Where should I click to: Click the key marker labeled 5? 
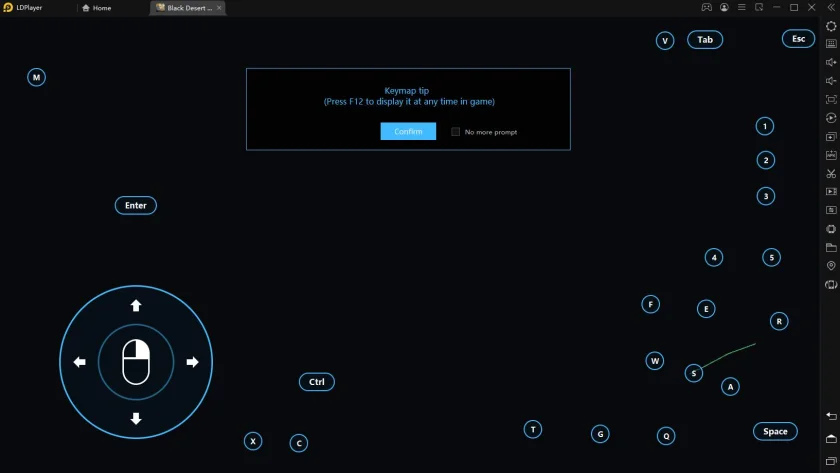pos(771,258)
